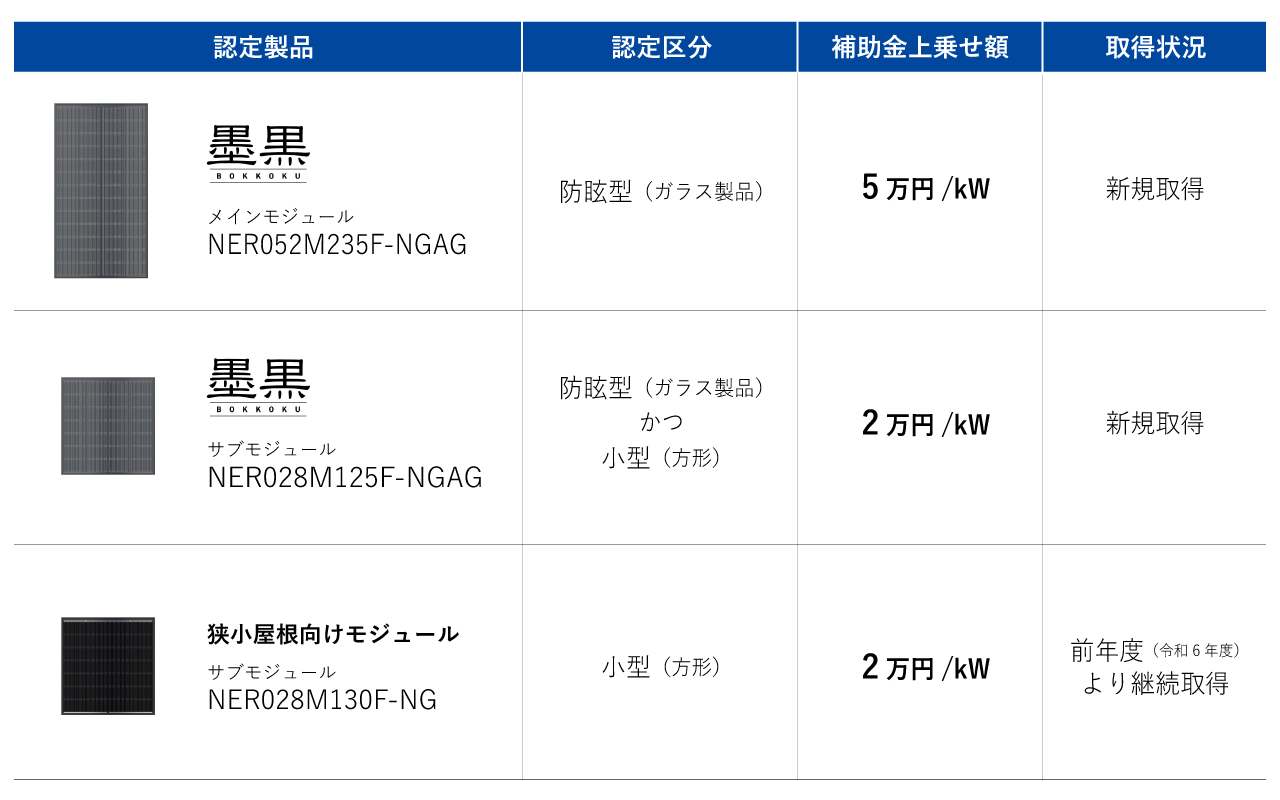
Task: Click 新規取得 in the NER052M235F-NGAG row
Action: click(1155, 189)
